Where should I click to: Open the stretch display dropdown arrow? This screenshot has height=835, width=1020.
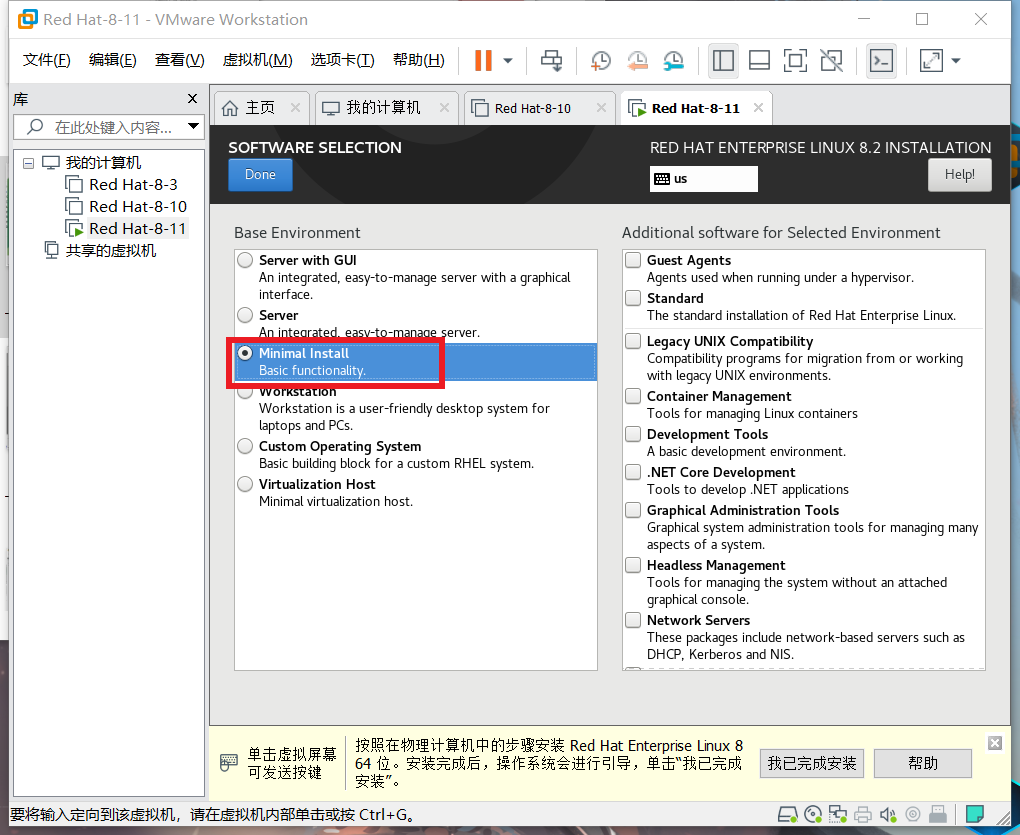(x=956, y=60)
